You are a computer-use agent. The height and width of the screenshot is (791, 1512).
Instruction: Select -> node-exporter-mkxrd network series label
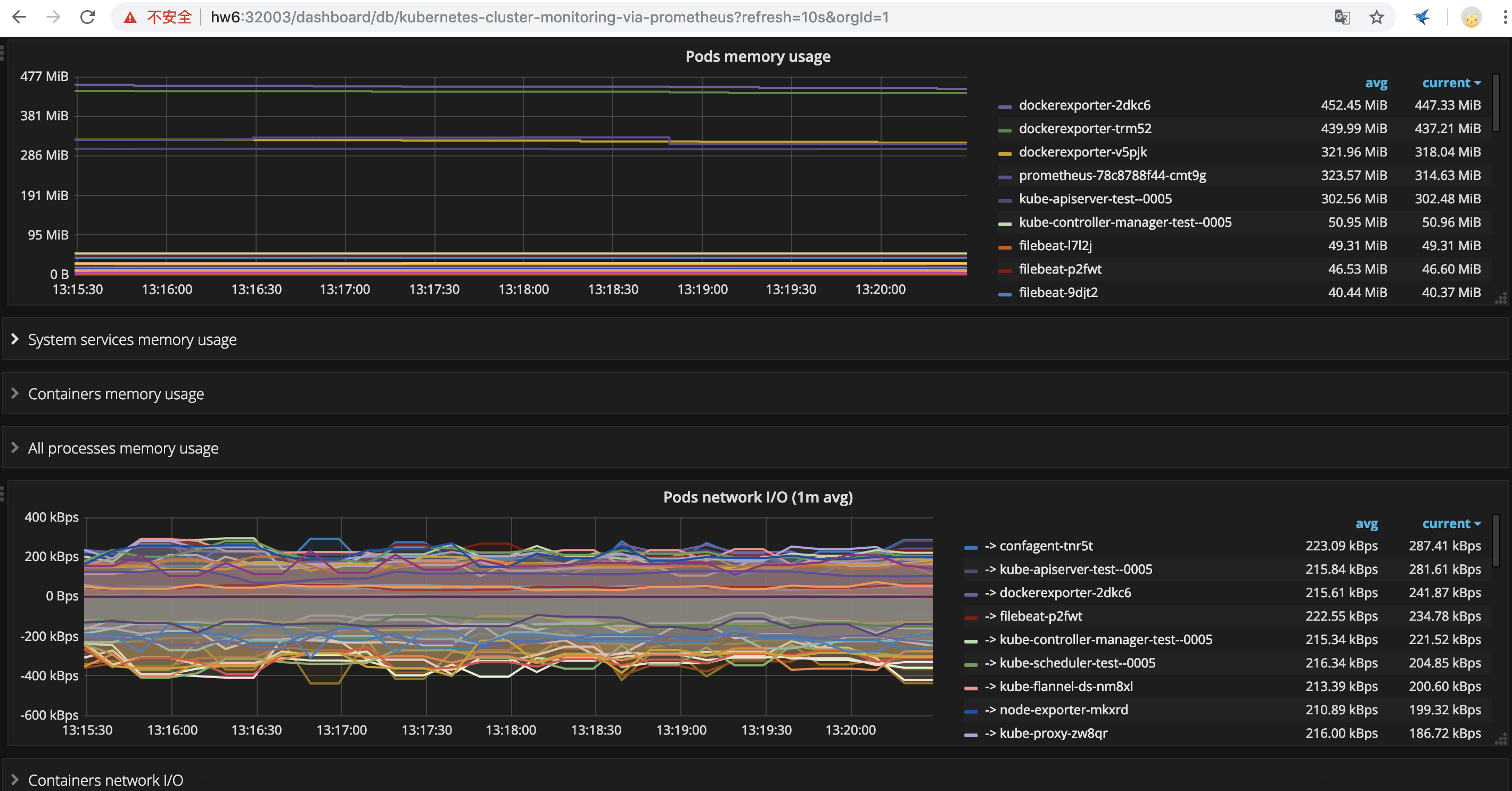1056,710
